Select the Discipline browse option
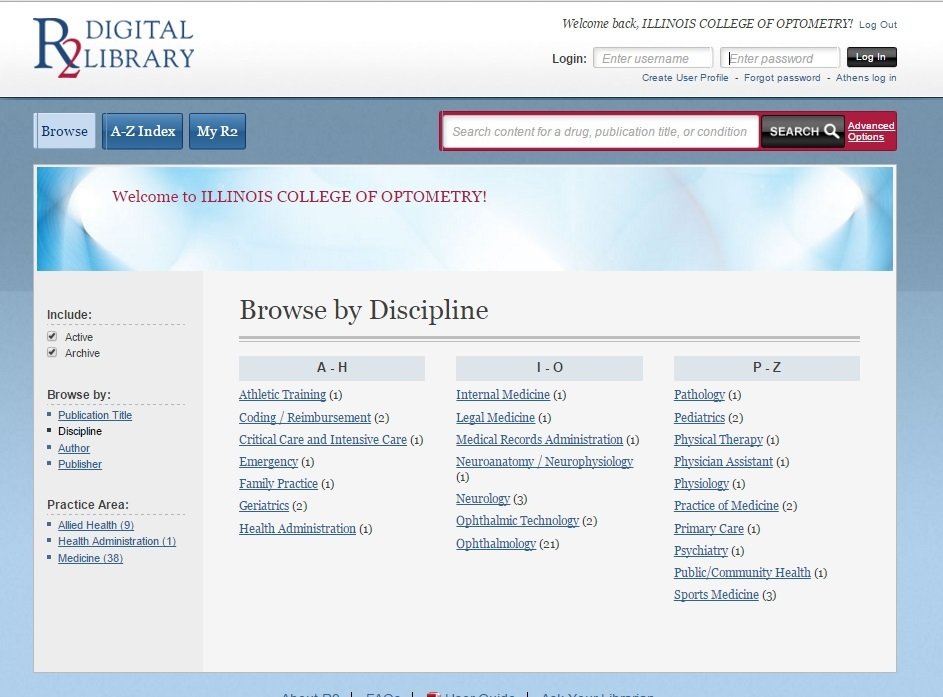 [x=80, y=431]
